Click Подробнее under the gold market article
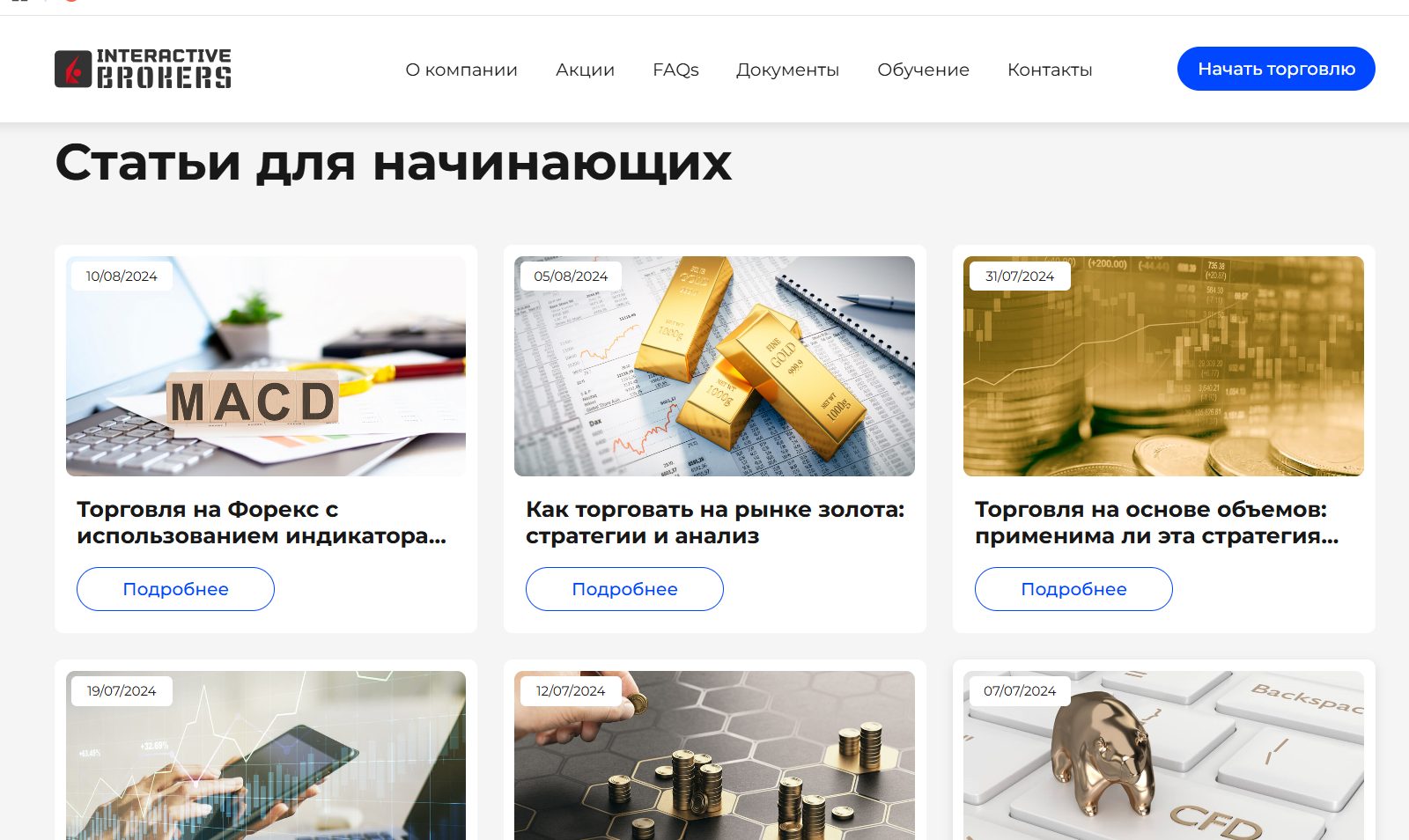1409x840 pixels. (x=624, y=589)
